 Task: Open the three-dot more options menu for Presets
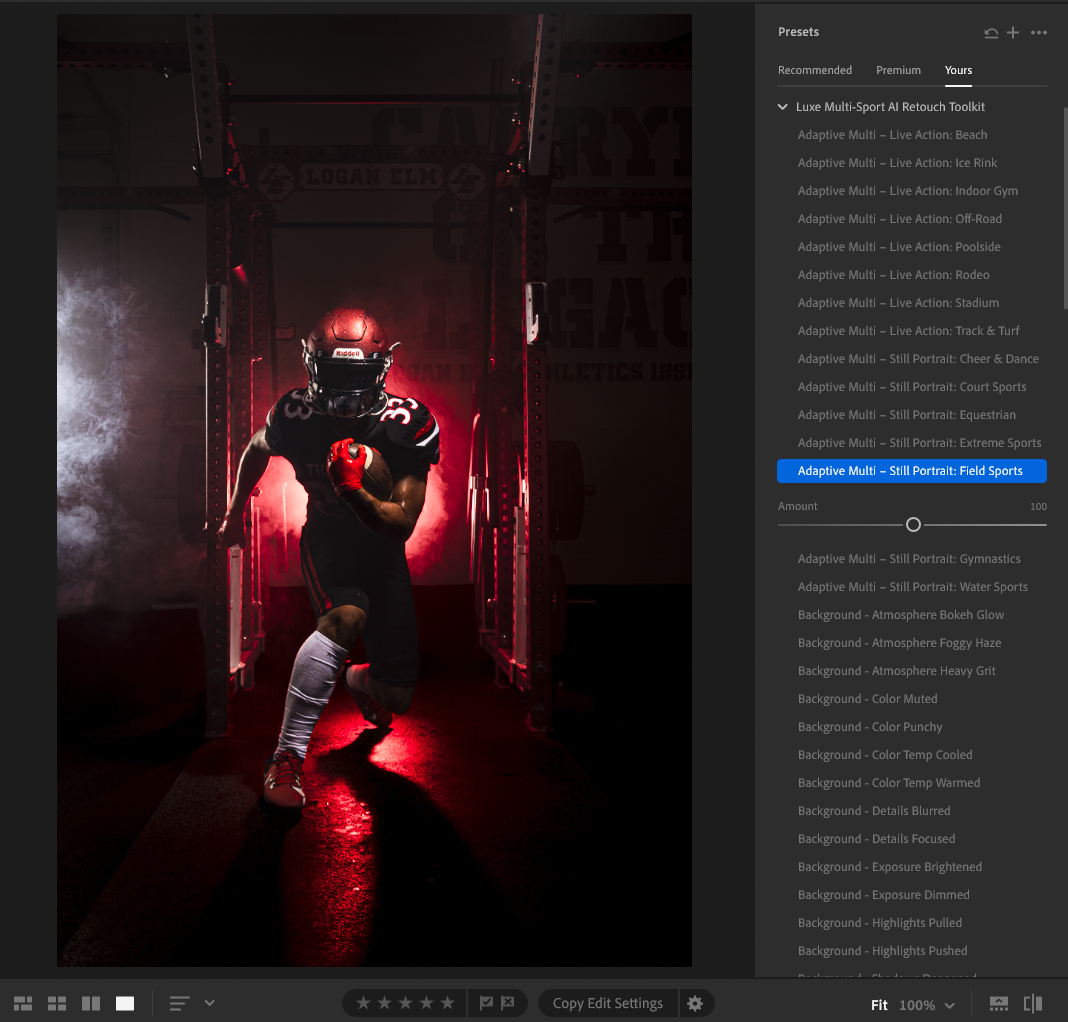[x=1039, y=32]
